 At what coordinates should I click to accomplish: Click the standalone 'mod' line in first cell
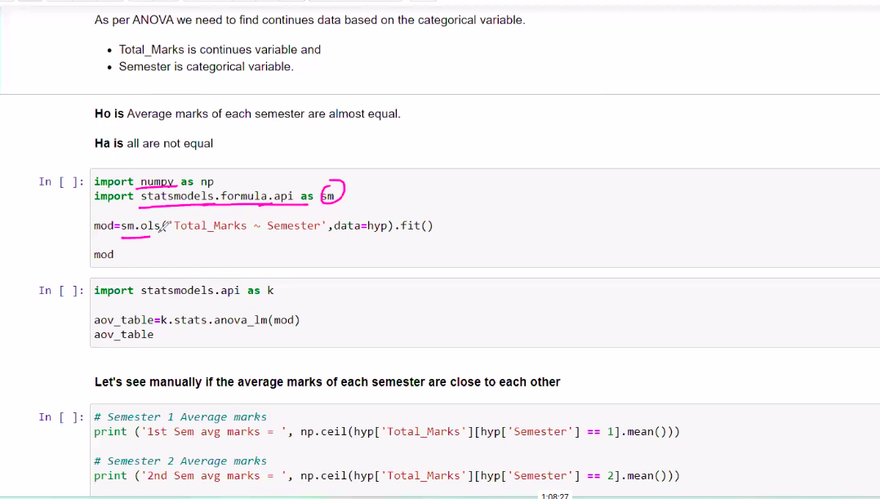tap(104, 255)
